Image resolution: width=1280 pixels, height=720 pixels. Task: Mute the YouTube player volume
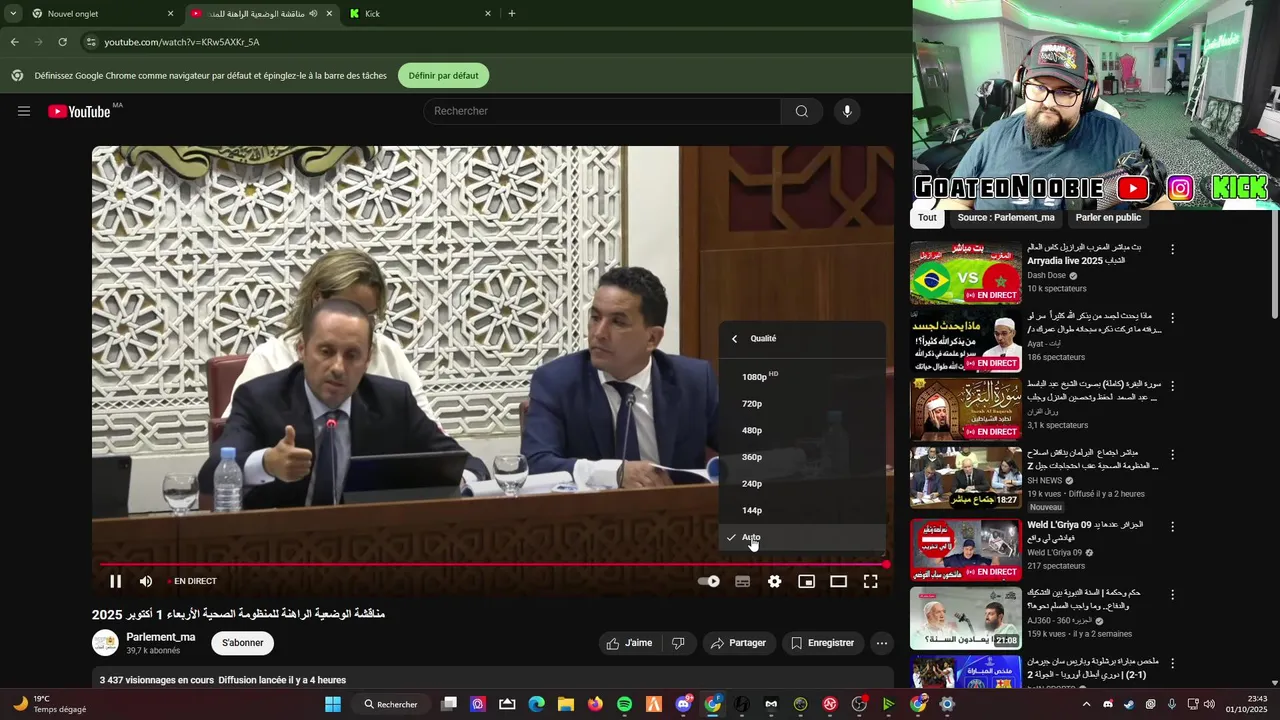(x=146, y=581)
